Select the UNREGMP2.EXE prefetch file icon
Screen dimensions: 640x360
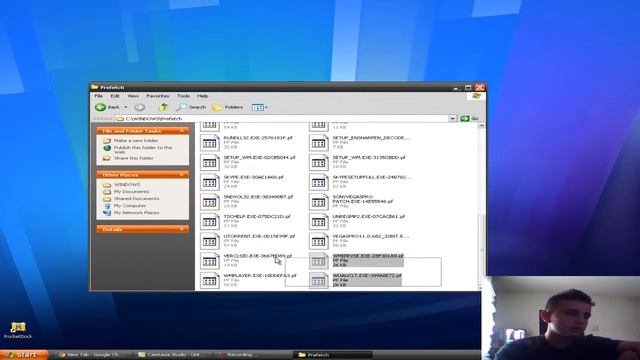click(319, 222)
